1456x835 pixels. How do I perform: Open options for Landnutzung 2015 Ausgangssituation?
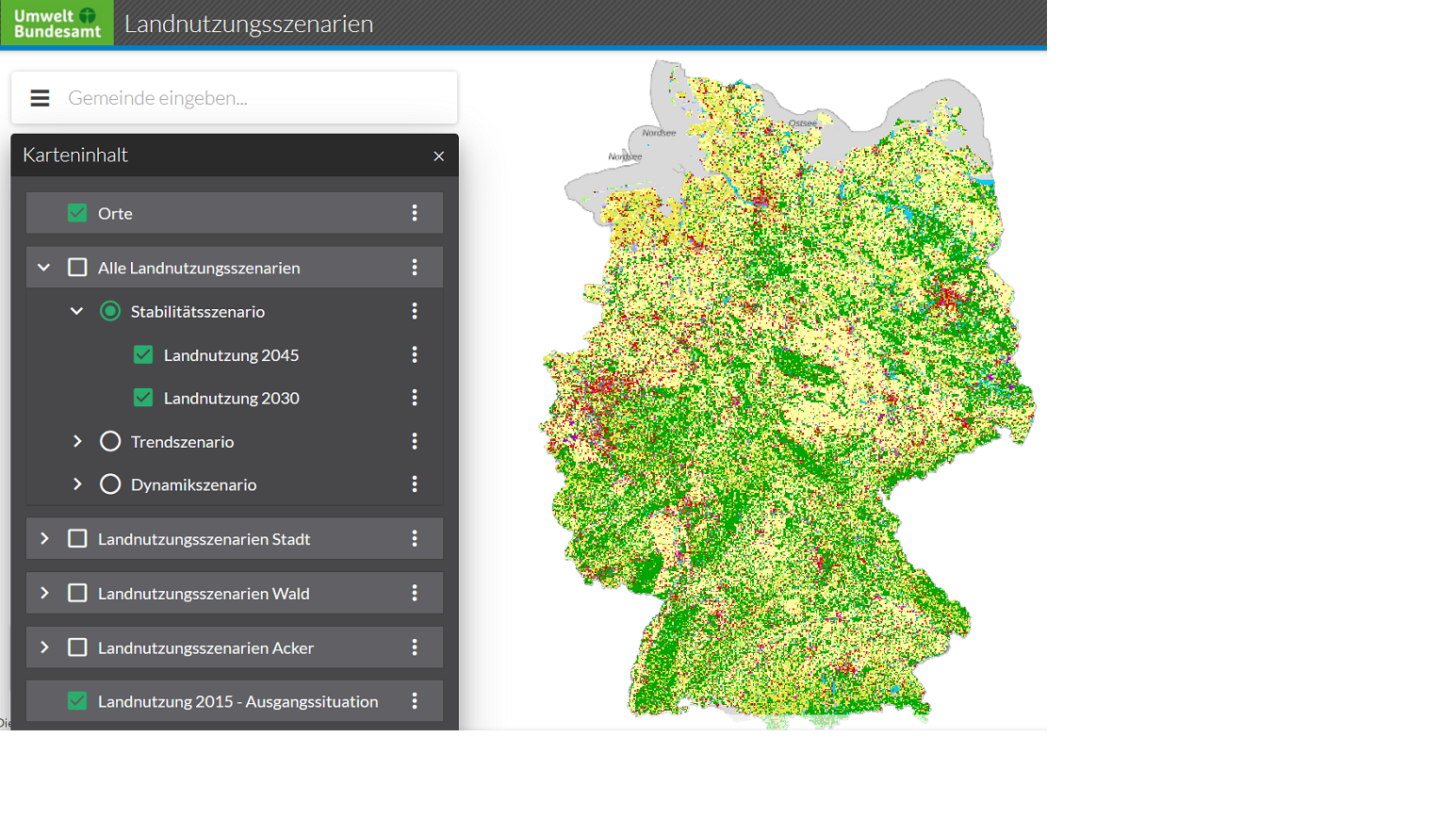(415, 701)
